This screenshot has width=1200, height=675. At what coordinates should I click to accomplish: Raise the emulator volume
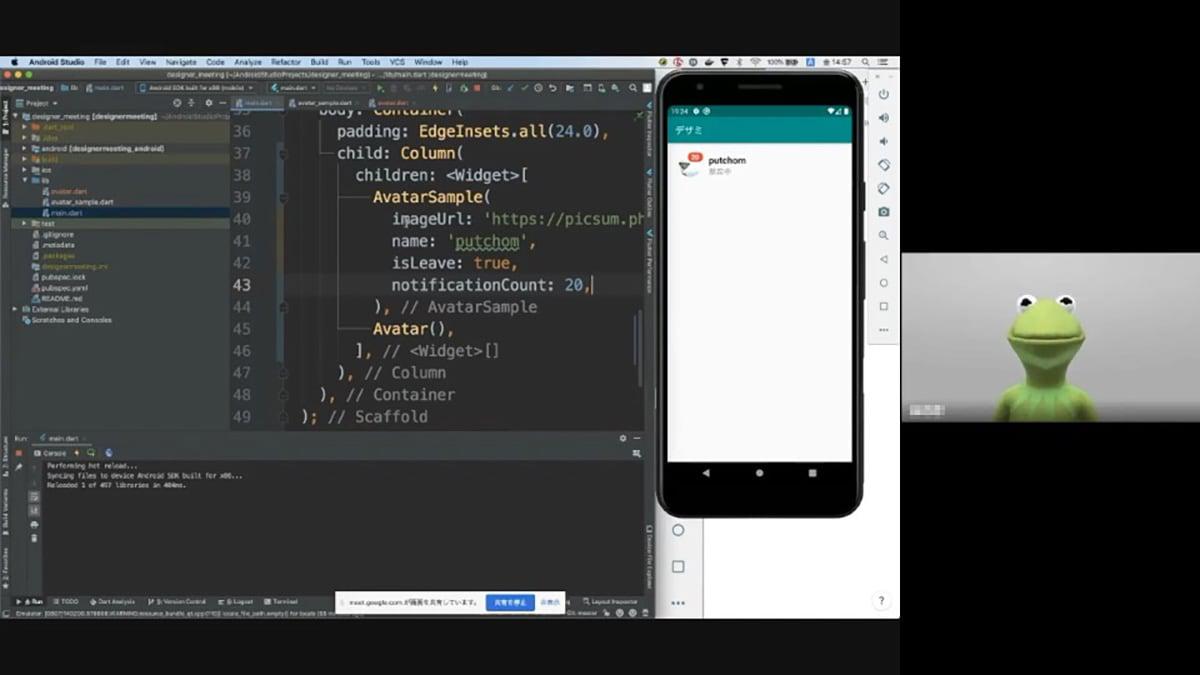tap(884, 118)
